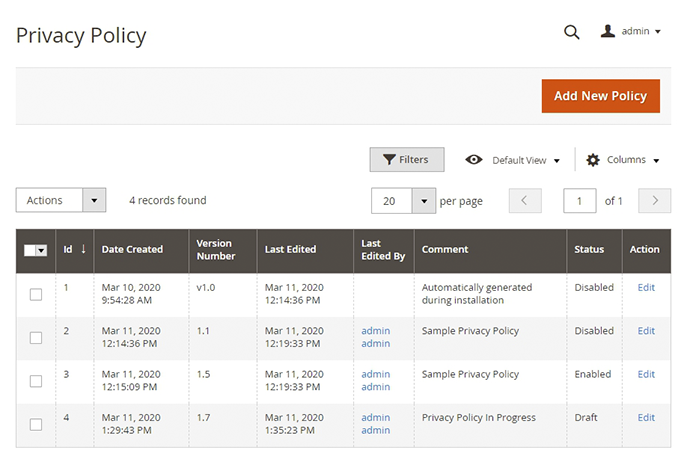
Task: Edit the Draft policy version 1.7
Action: pyautogui.click(x=646, y=418)
